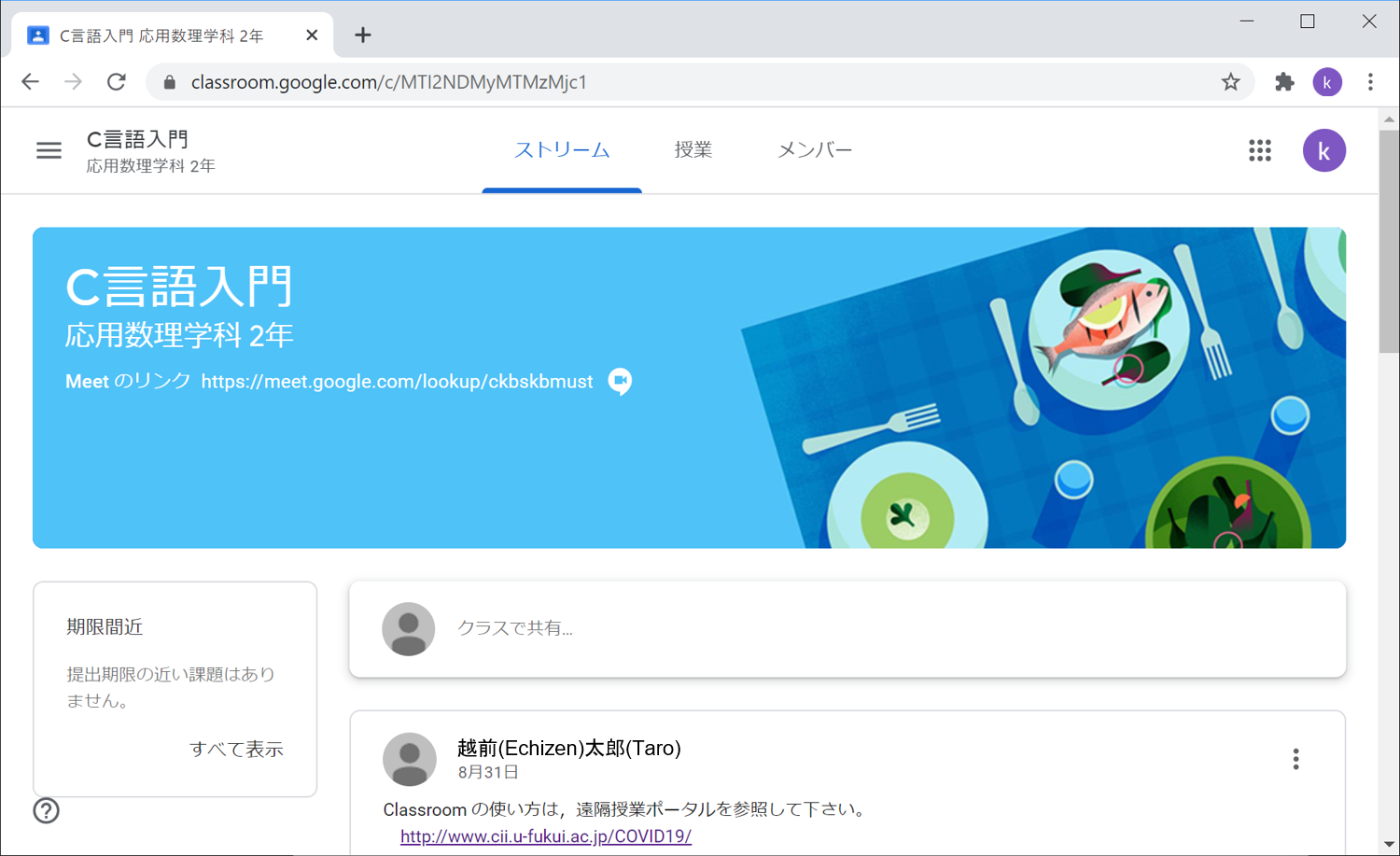Click the large C言語入門 banner title
Viewport: 1400px width, 856px height.
click(x=179, y=287)
